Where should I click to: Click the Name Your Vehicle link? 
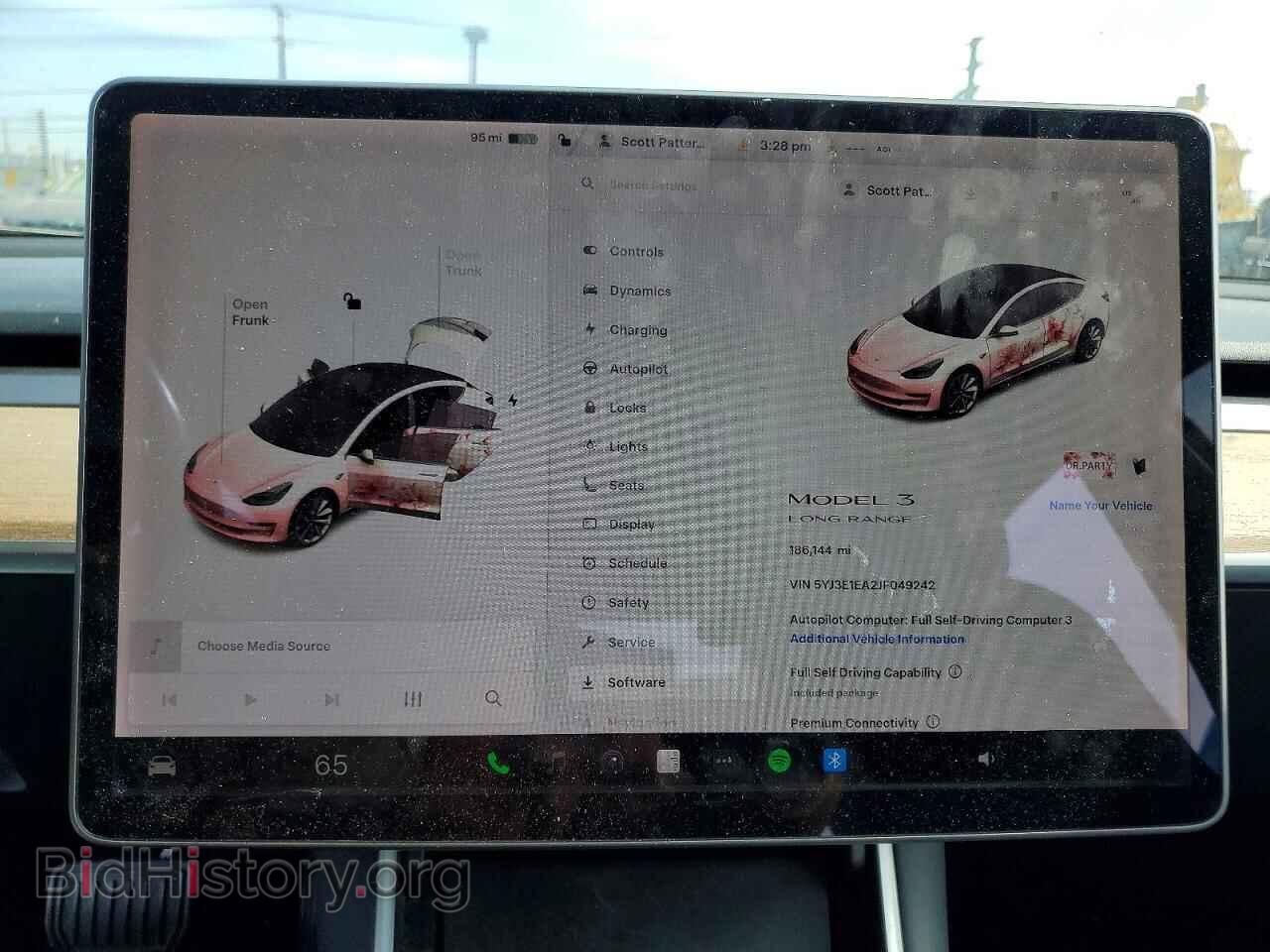1100,506
